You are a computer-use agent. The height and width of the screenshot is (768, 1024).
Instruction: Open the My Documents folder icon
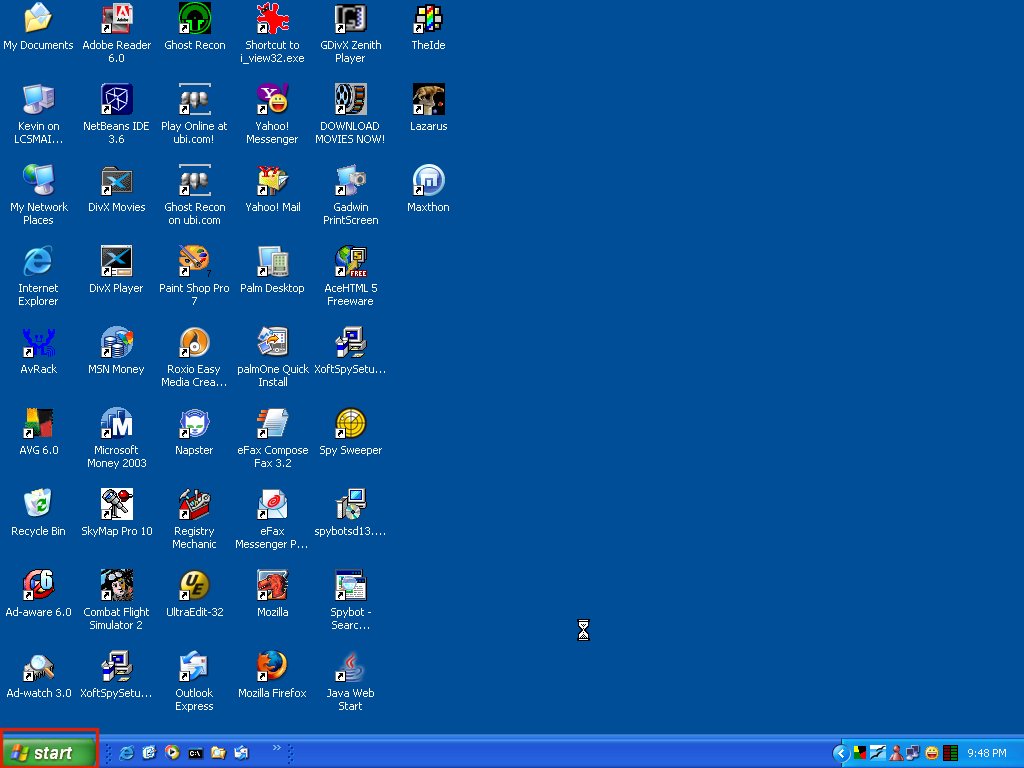[38, 18]
